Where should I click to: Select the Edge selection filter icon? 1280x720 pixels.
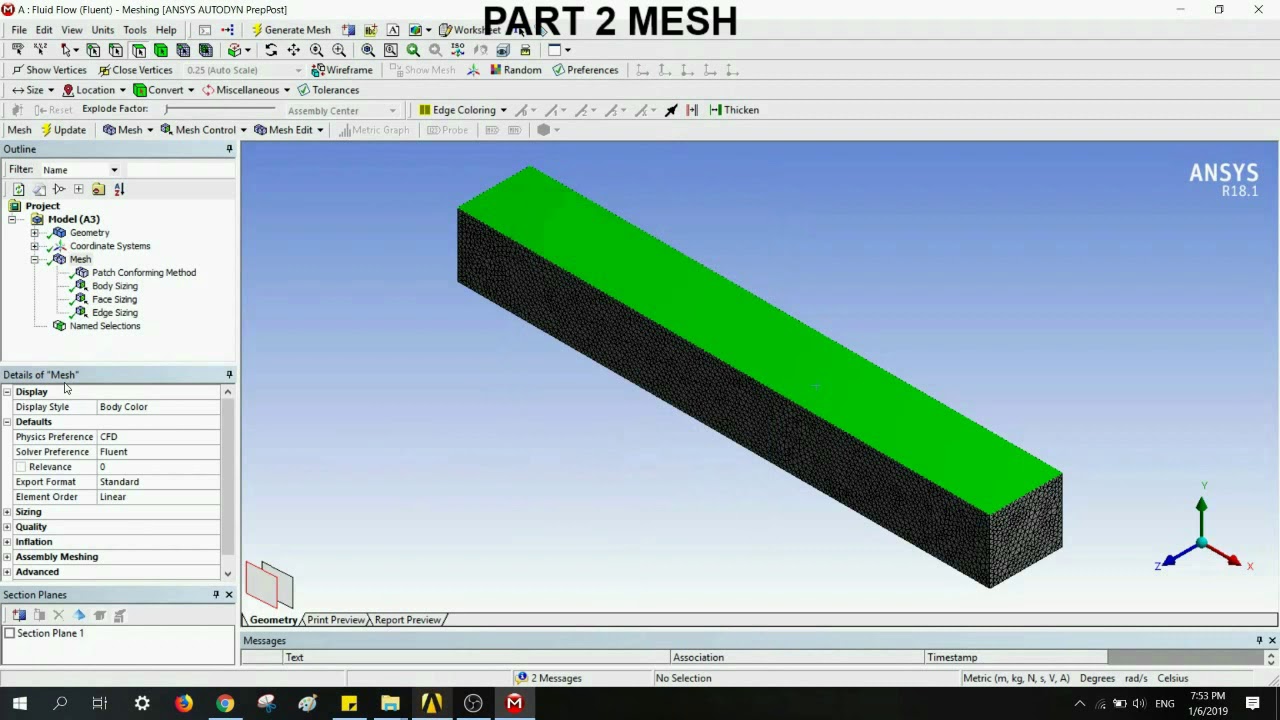pos(116,50)
